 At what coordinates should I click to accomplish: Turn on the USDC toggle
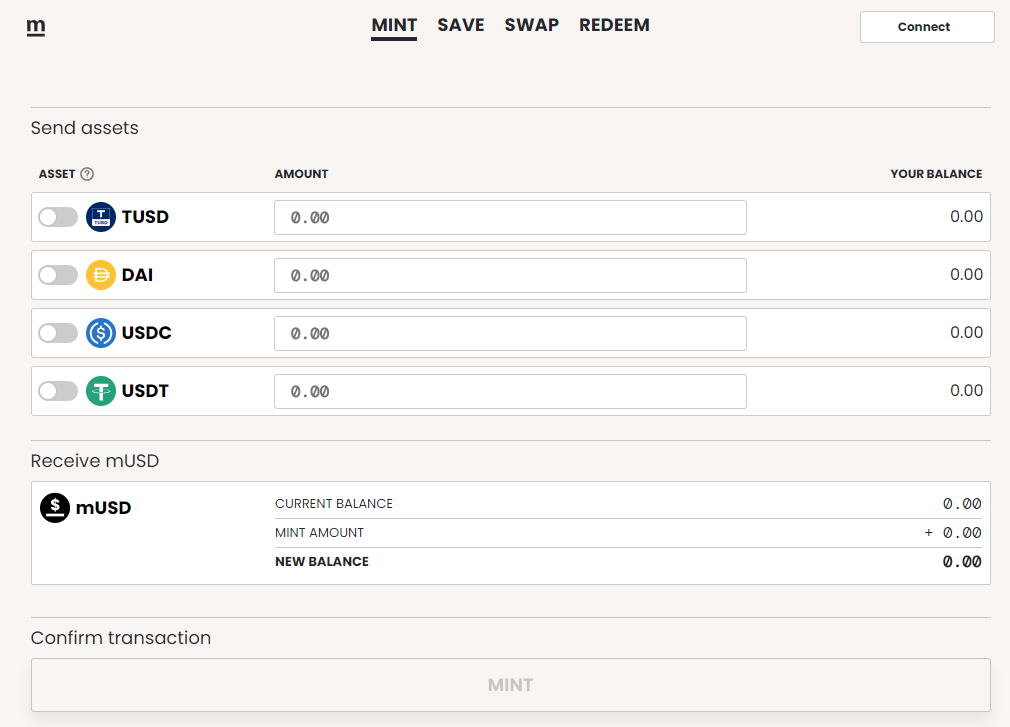pyautogui.click(x=58, y=333)
